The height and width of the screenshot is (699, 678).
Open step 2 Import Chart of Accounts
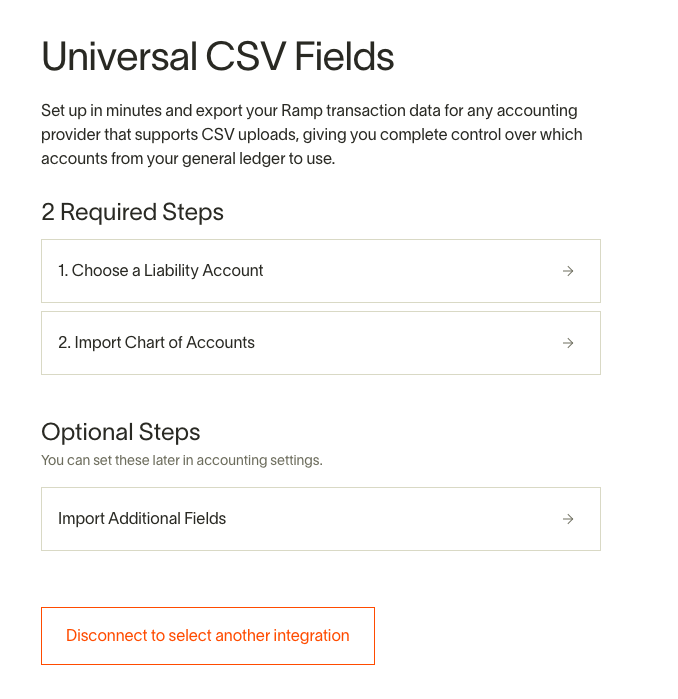click(321, 343)
